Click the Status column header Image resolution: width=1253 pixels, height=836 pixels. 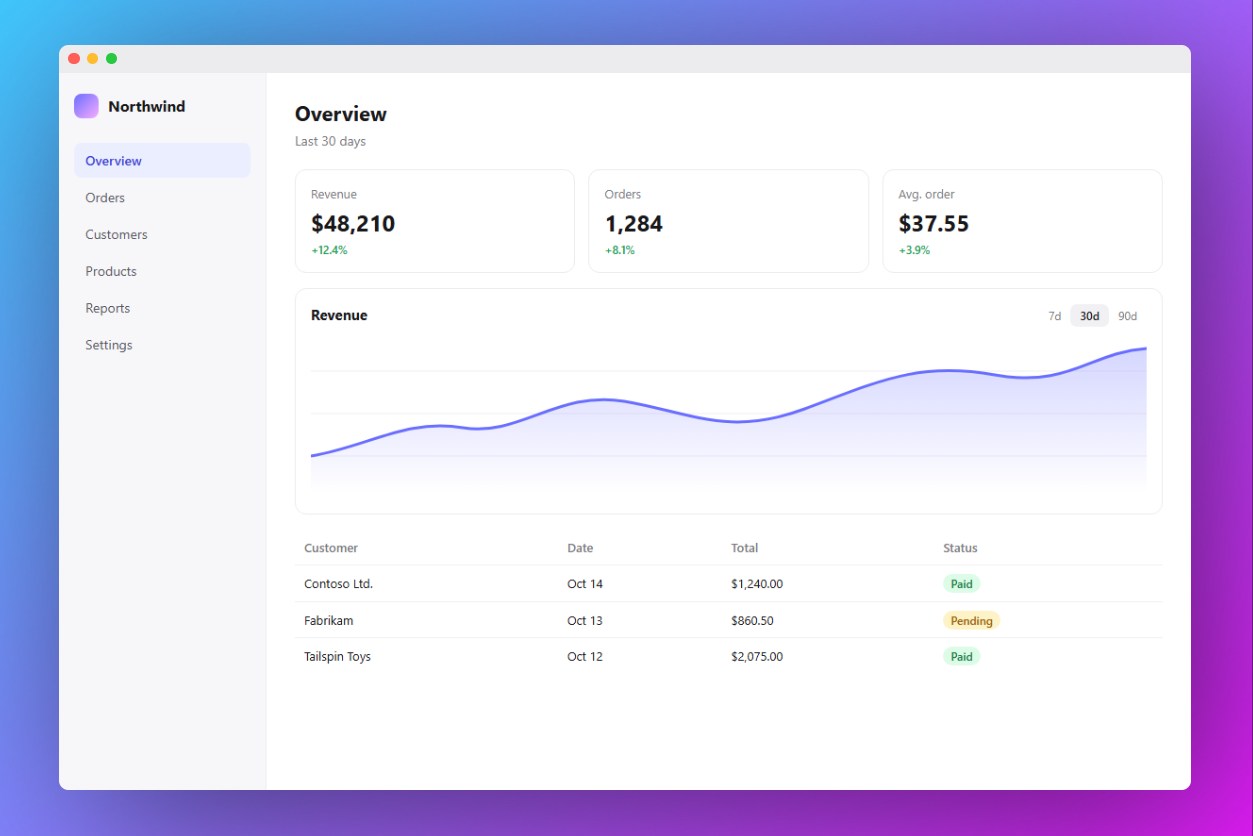(960, 548)
